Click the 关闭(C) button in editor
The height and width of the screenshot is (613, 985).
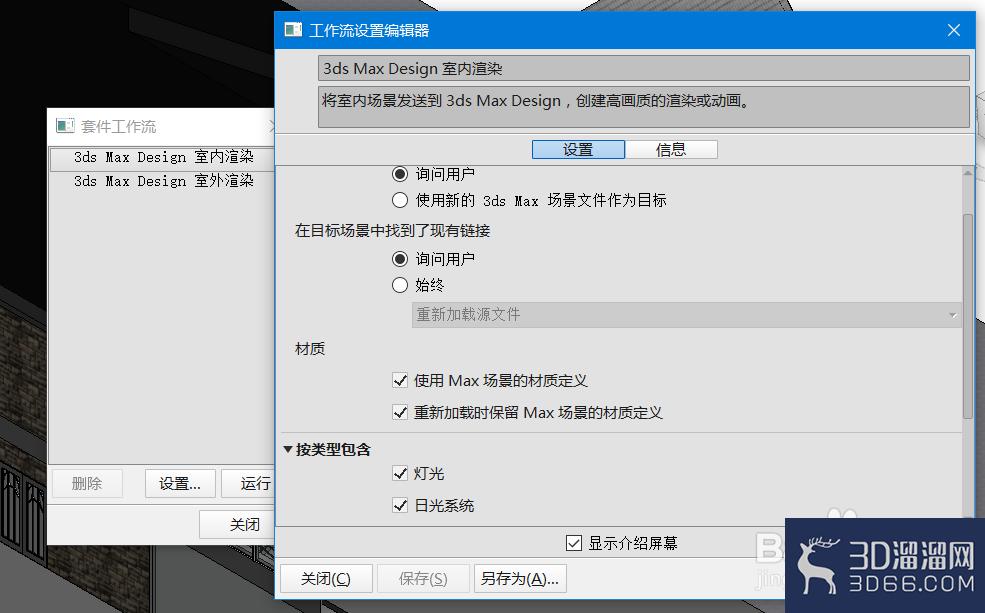point(326,578)
